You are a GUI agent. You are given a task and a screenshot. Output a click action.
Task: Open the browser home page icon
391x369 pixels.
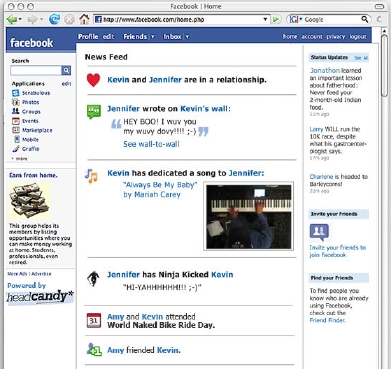tap(84, 19)
